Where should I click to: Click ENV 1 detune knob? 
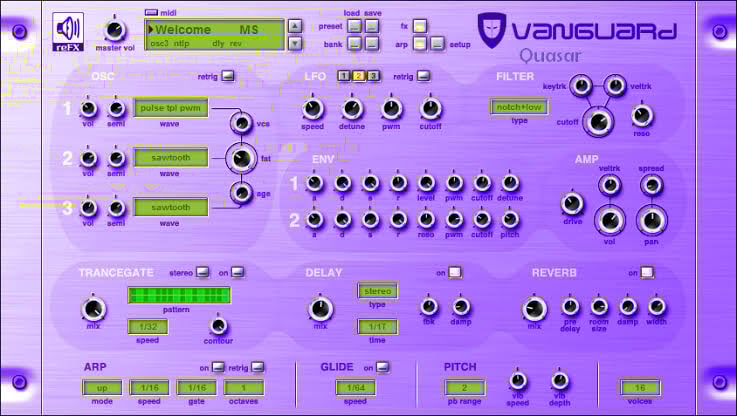click(510, 183)
